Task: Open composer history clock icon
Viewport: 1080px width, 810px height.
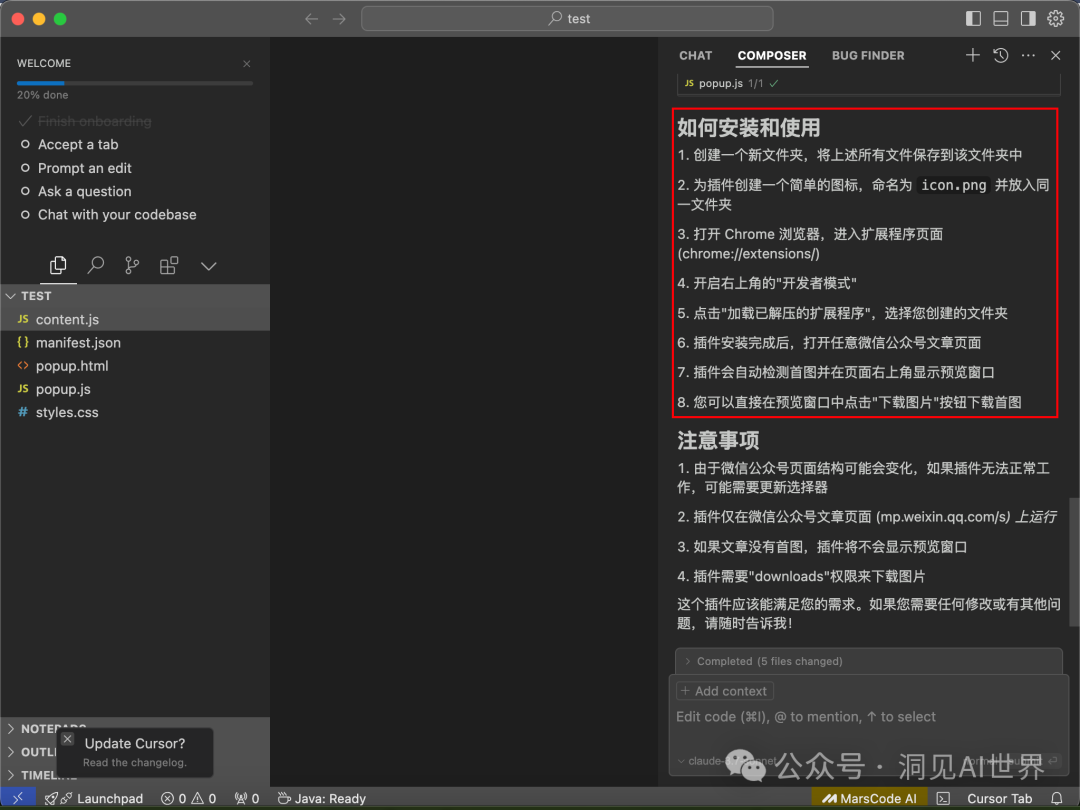Action: 1000,56
